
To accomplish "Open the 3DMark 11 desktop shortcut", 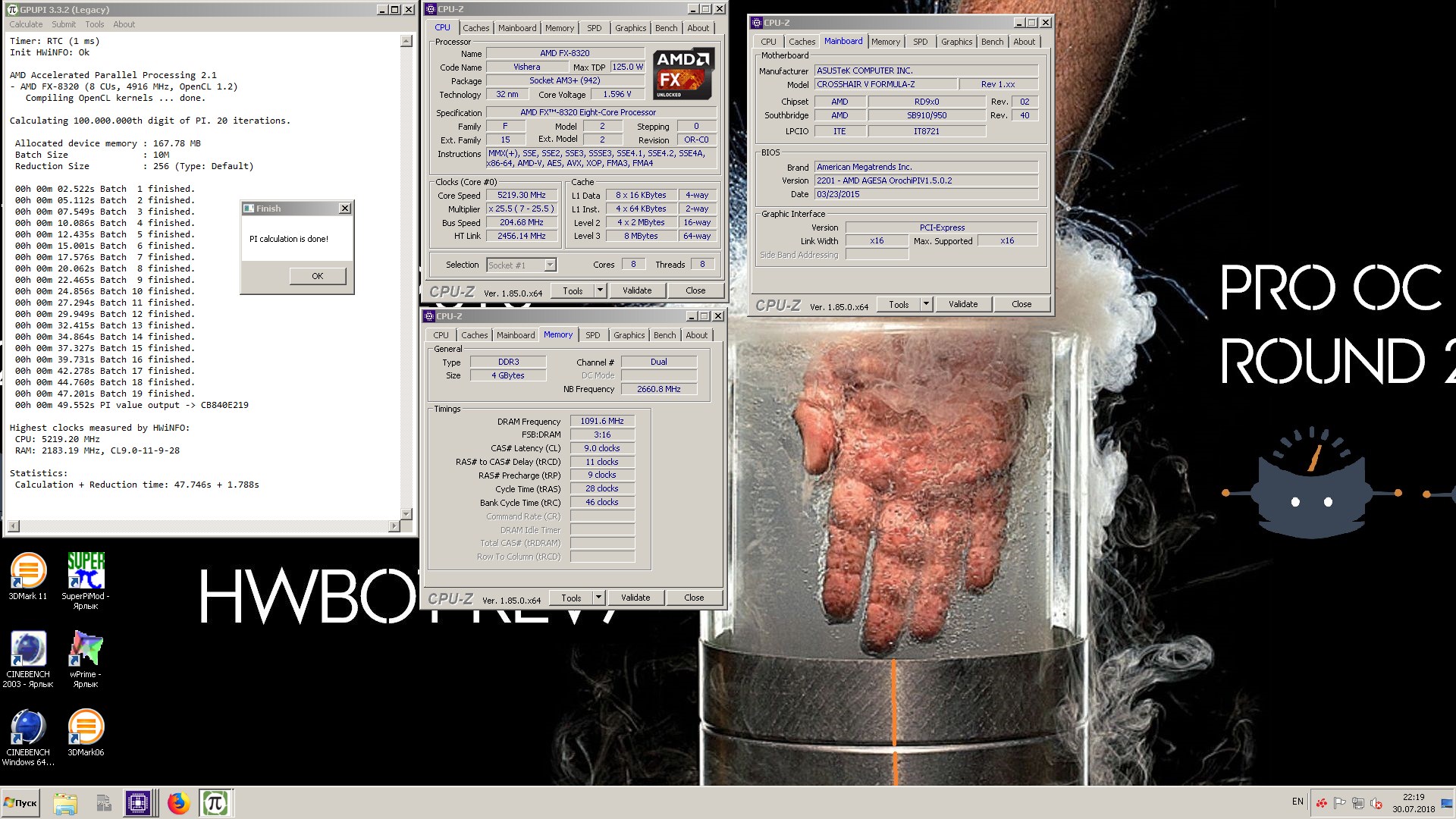I will [x=28, y=576].
